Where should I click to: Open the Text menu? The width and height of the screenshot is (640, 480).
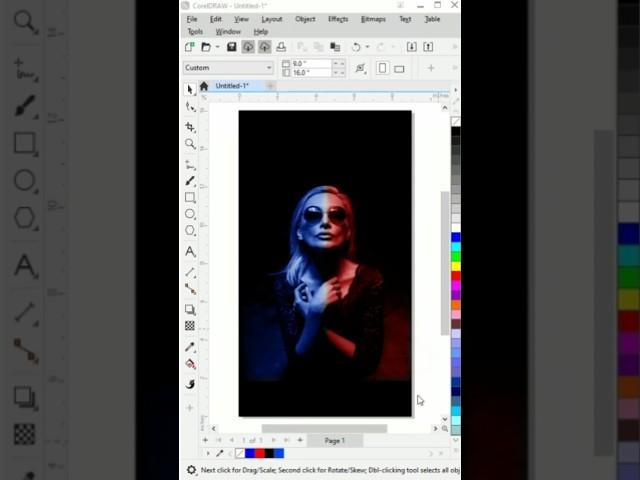[405, 19]
